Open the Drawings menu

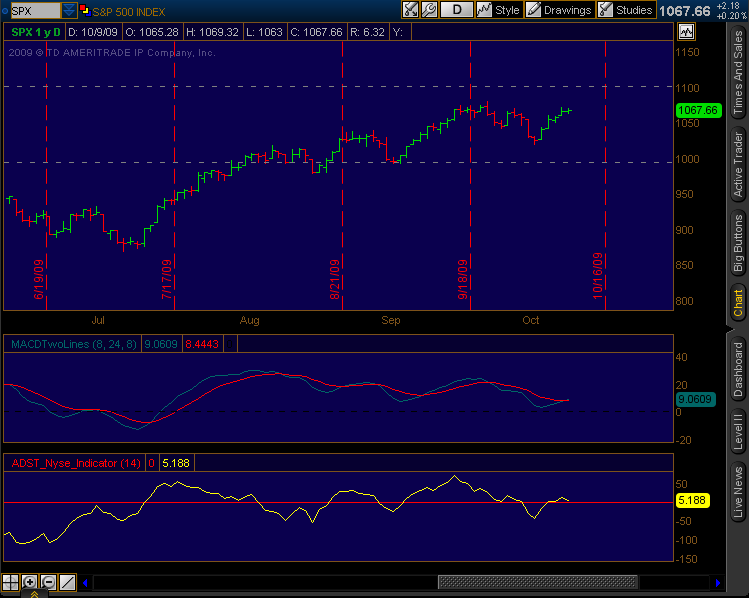click(x=560, y=10)
